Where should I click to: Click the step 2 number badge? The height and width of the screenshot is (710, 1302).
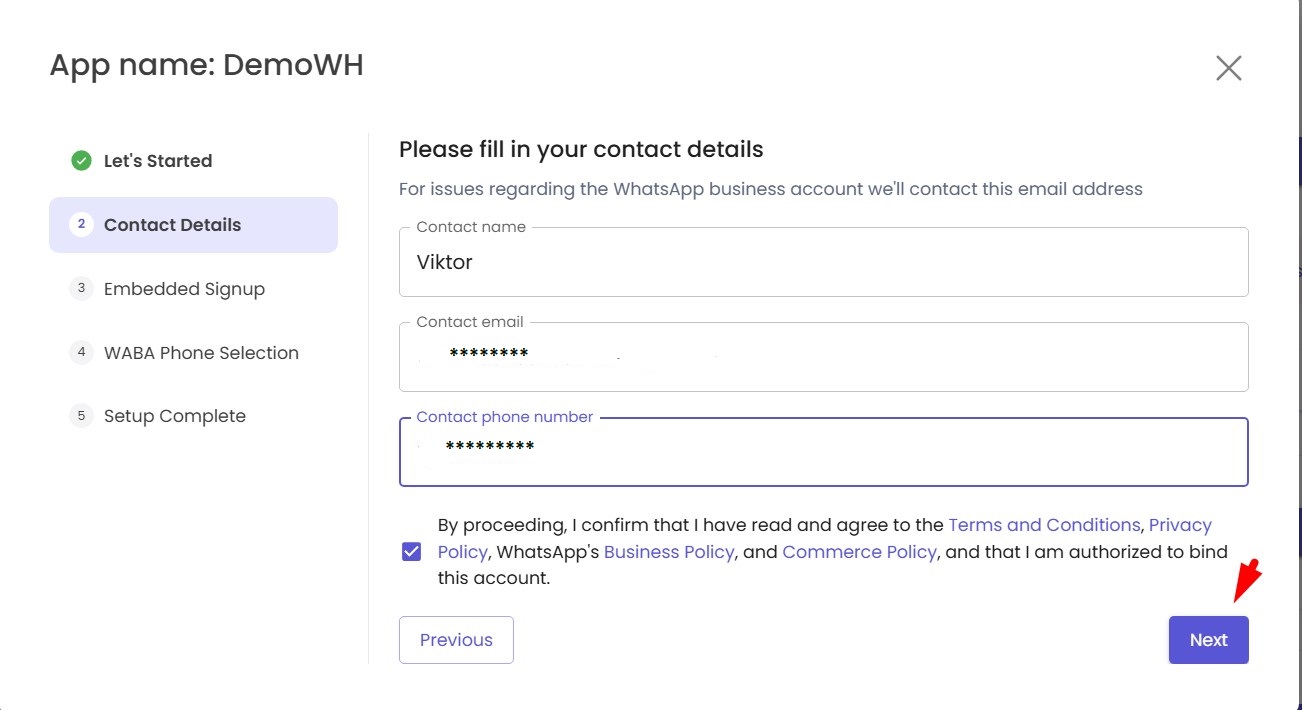pyautogui.click(x=81, y=225)
